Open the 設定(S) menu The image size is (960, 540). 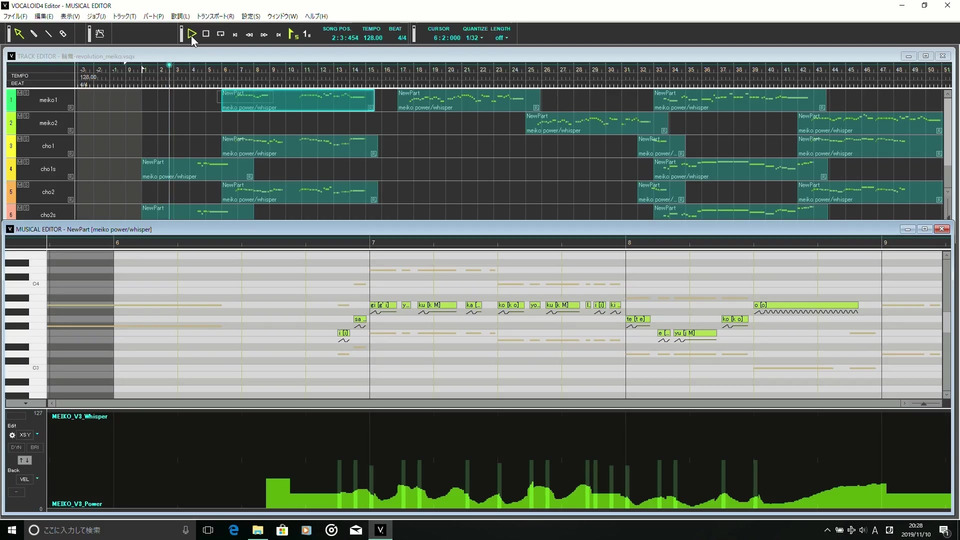250,17
